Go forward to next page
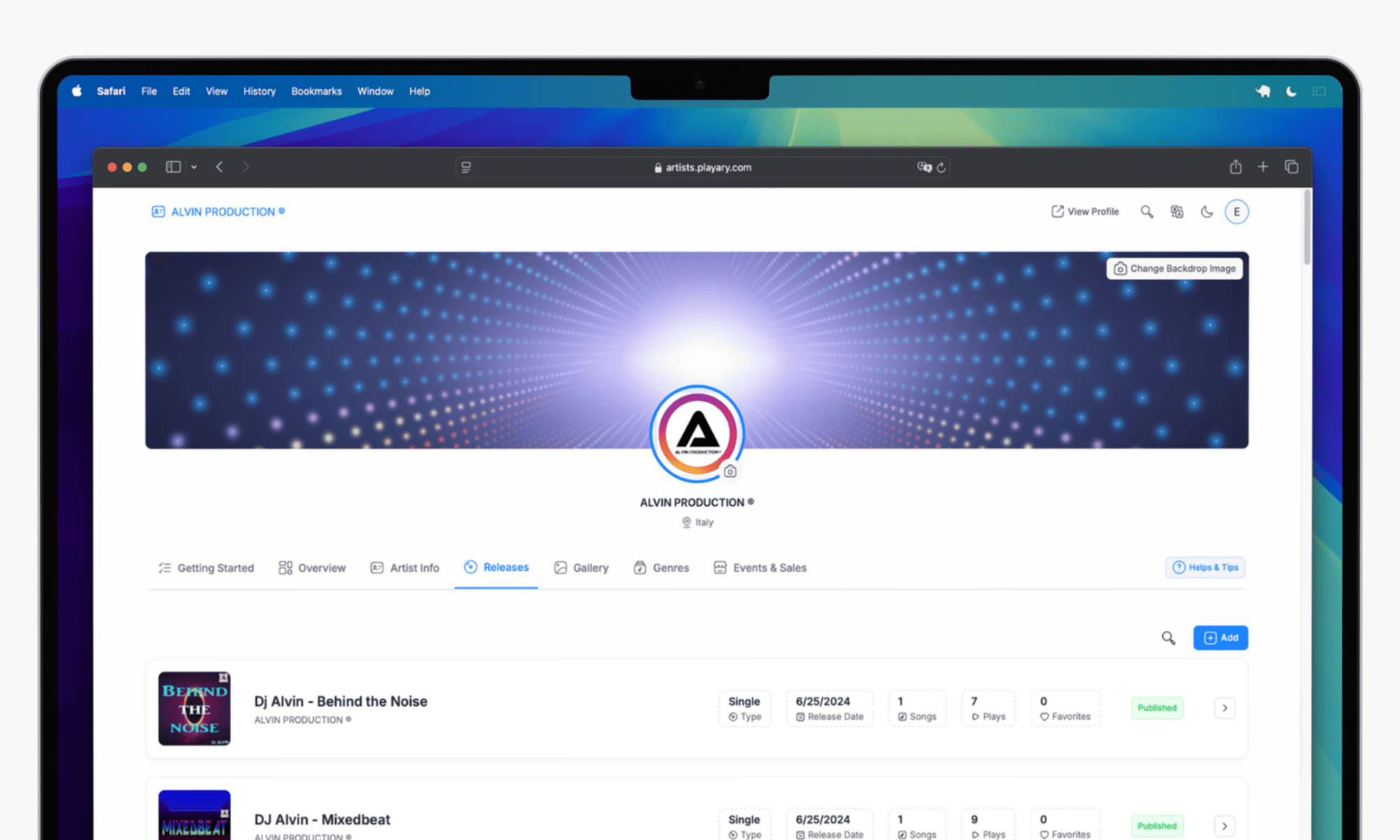 click(x=246, y=167)
